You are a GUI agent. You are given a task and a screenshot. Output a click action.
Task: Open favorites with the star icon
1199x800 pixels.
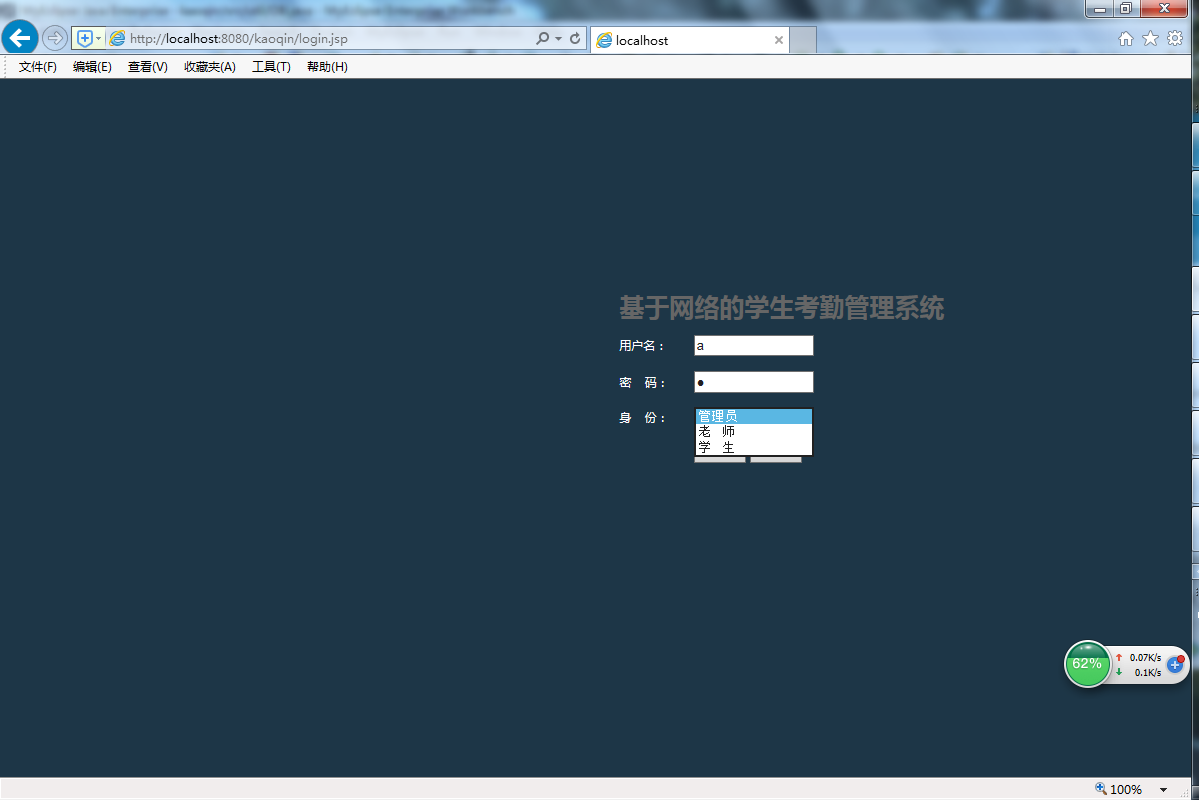pos(1150,39)
